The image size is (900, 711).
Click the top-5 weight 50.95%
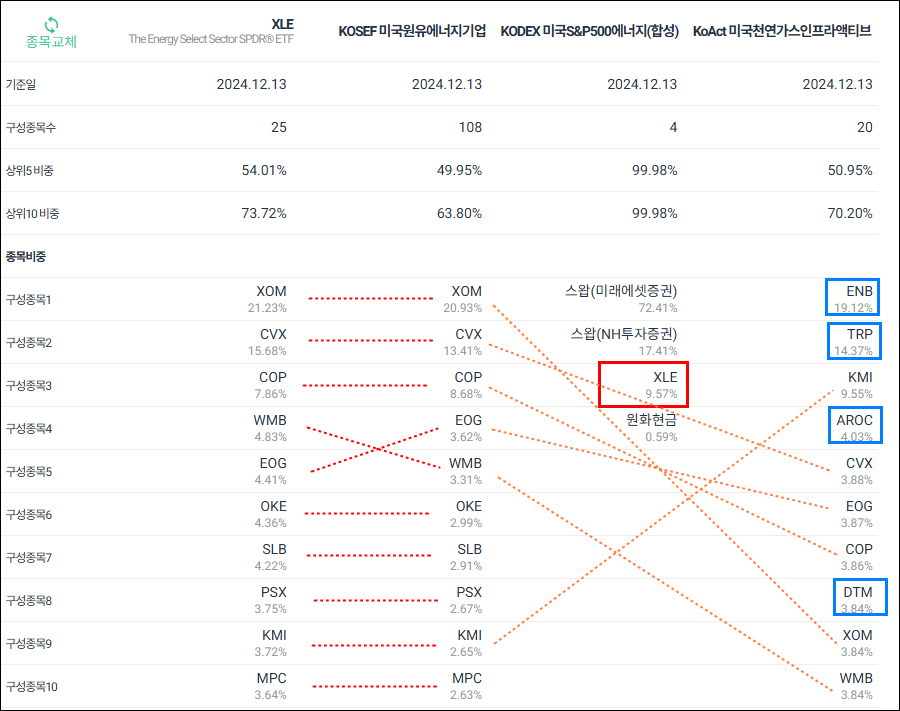(850, 170)
